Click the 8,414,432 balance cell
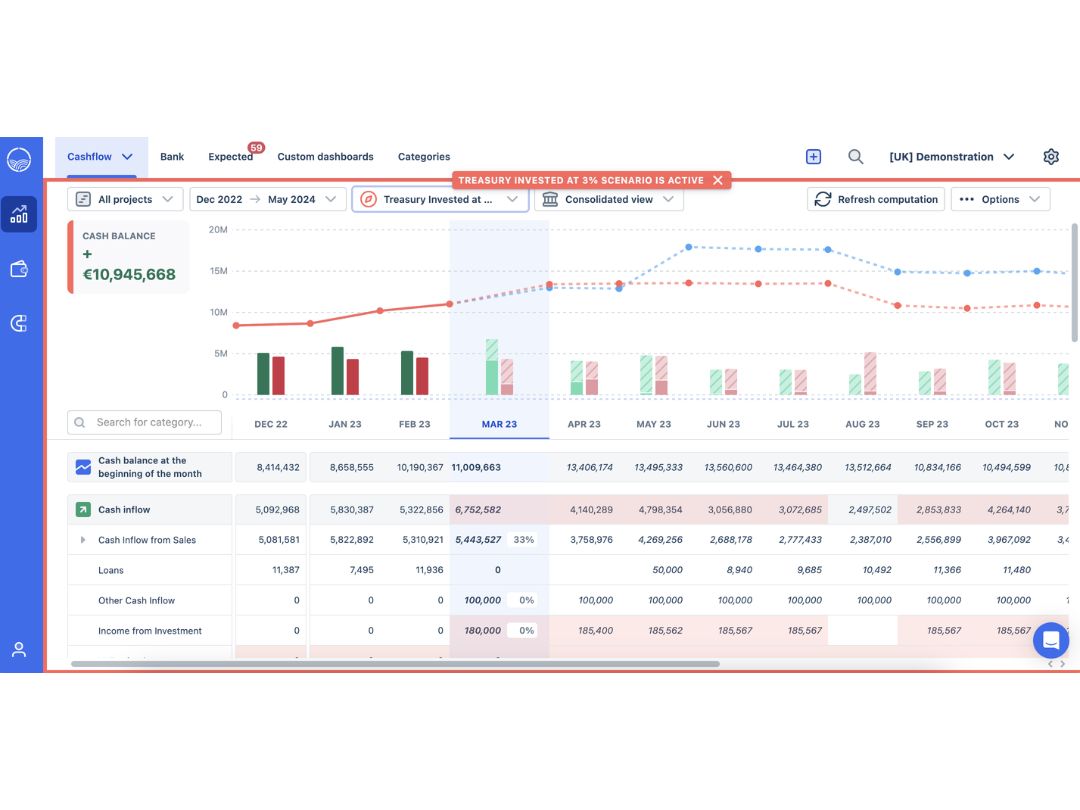Image resolution: width=1080 pixels, height=810 pixels. point(278,467)
